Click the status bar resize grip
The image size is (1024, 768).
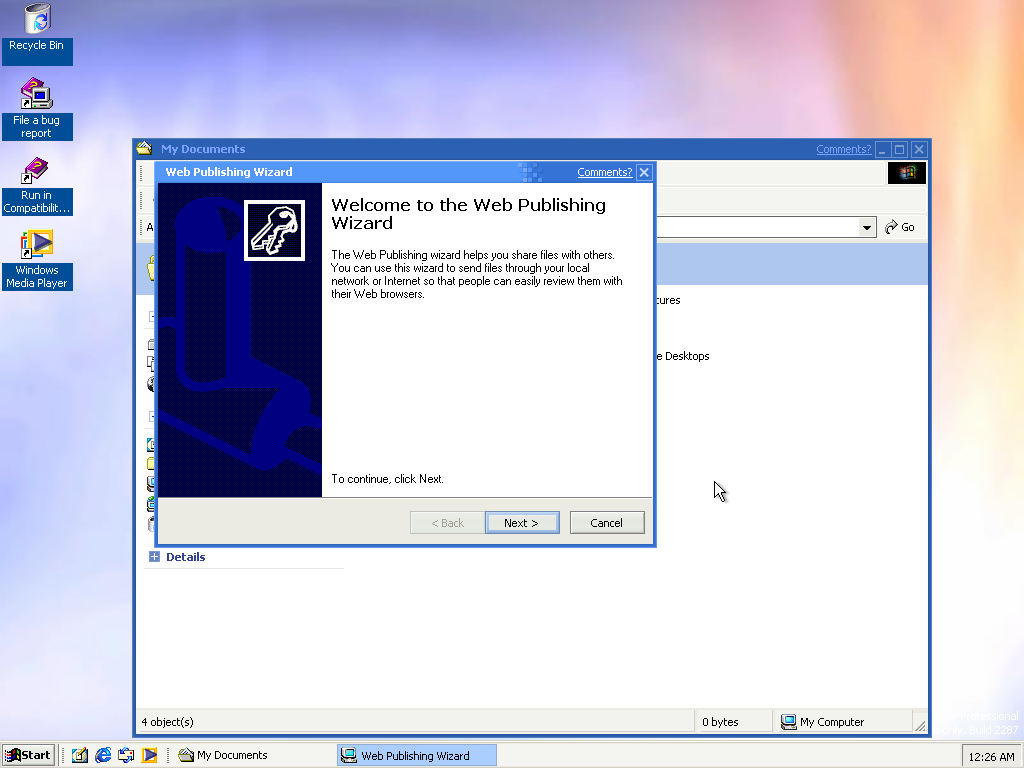[x=920, y=726]
